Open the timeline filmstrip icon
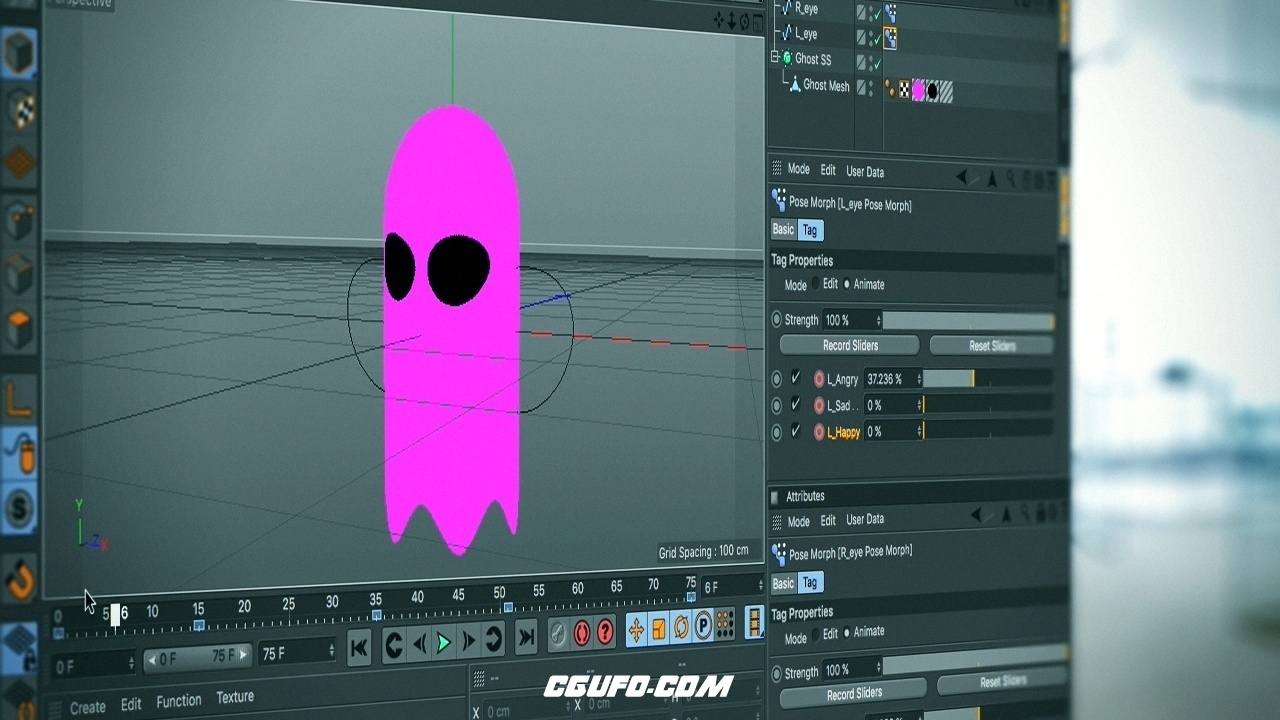This screenshot has height=720, width=1280. coord(754,622)
